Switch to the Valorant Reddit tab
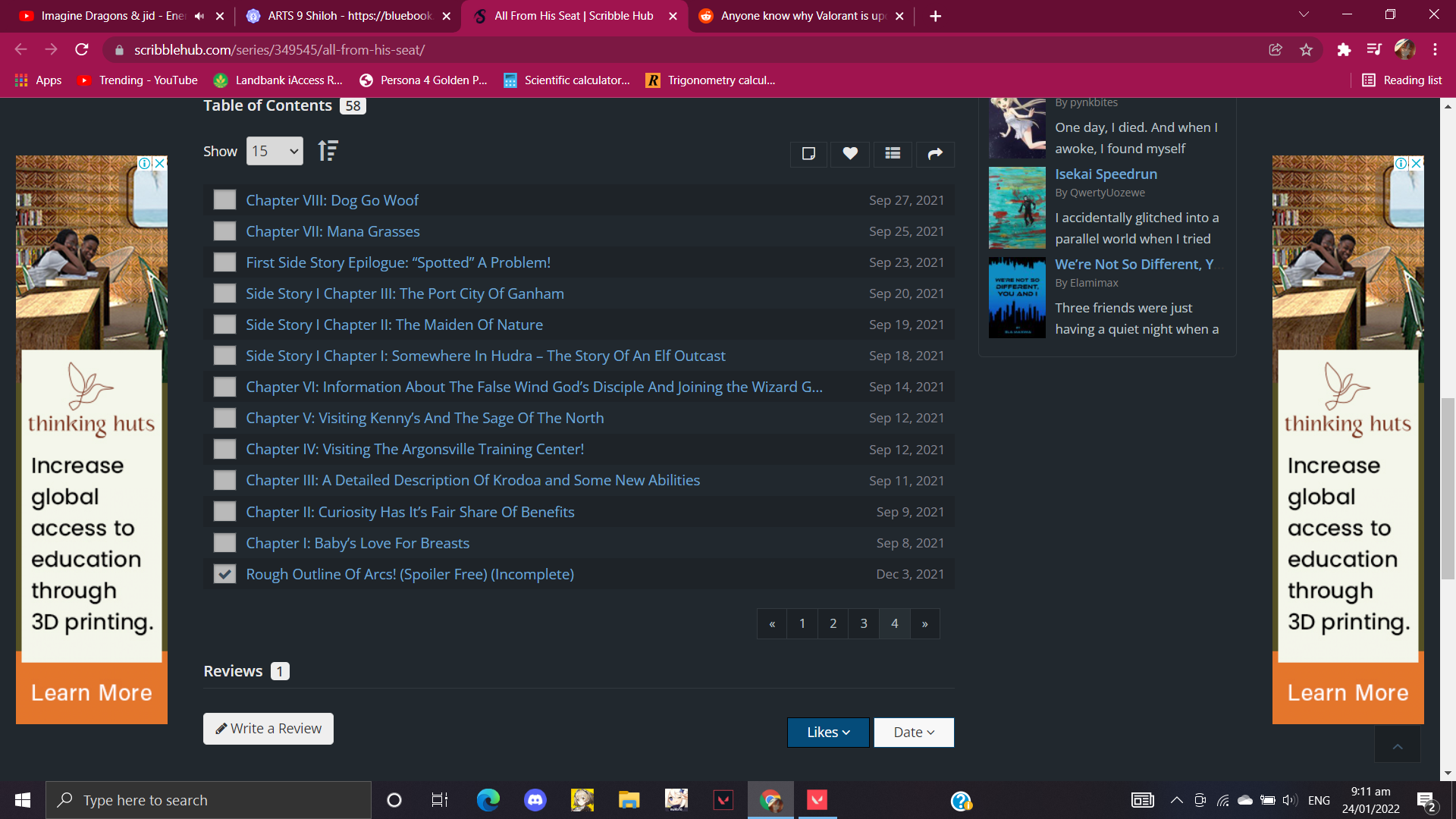Viewport: 1456px width, 819px height. tap(800, 16)
